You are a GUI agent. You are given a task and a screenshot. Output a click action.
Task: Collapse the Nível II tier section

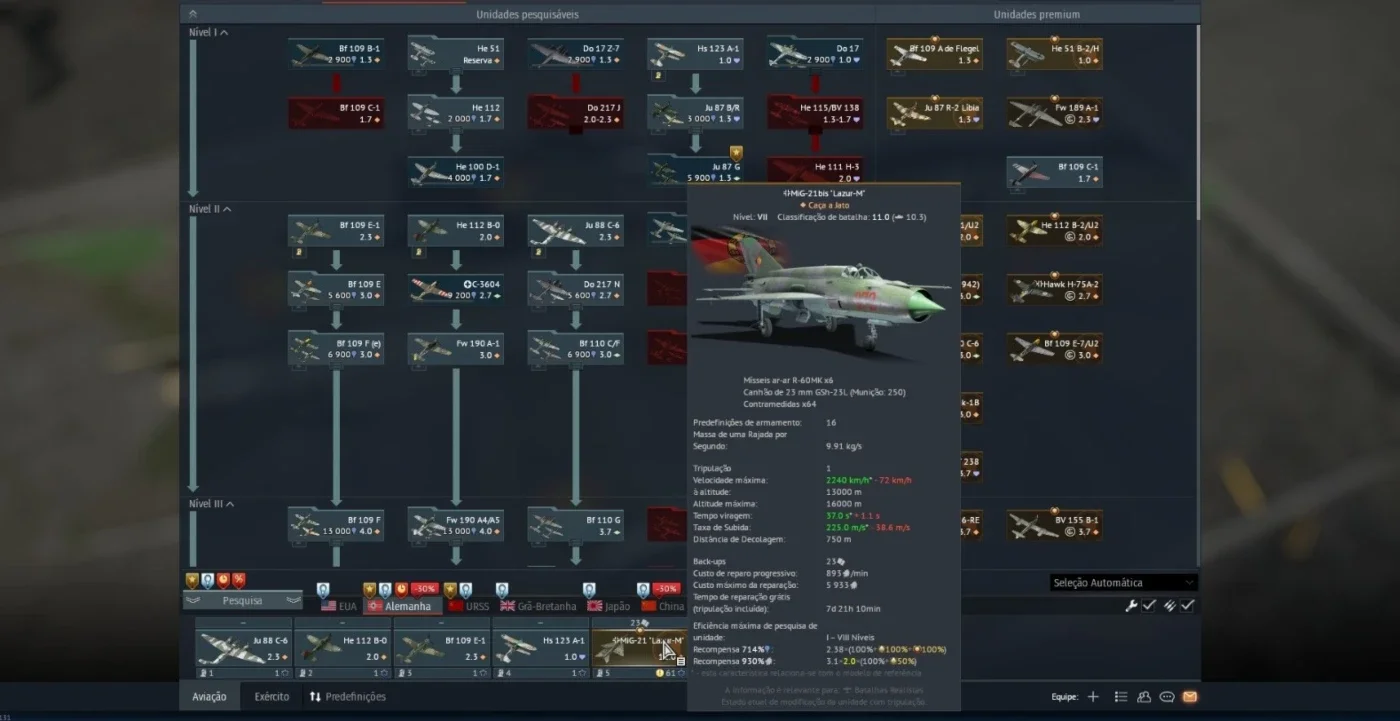210,209
